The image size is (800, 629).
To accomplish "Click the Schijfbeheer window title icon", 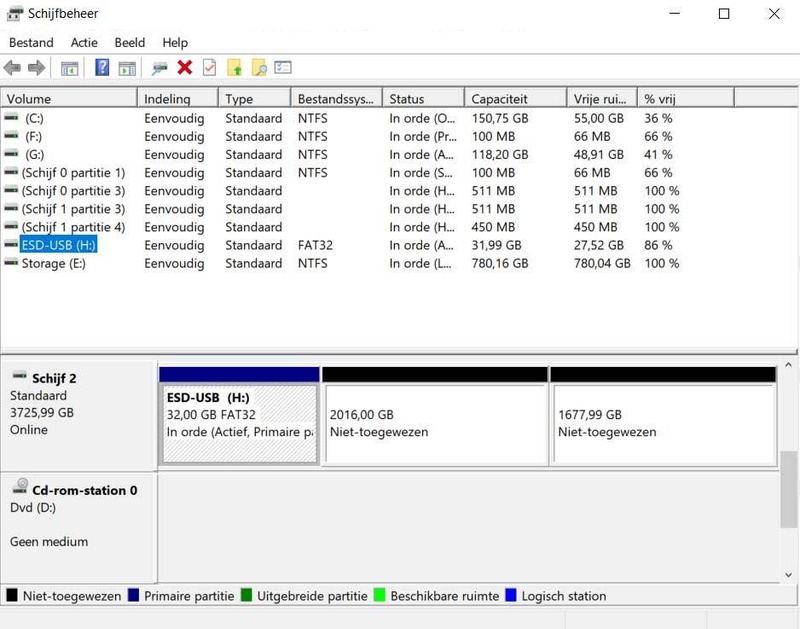I will [15, 14].
